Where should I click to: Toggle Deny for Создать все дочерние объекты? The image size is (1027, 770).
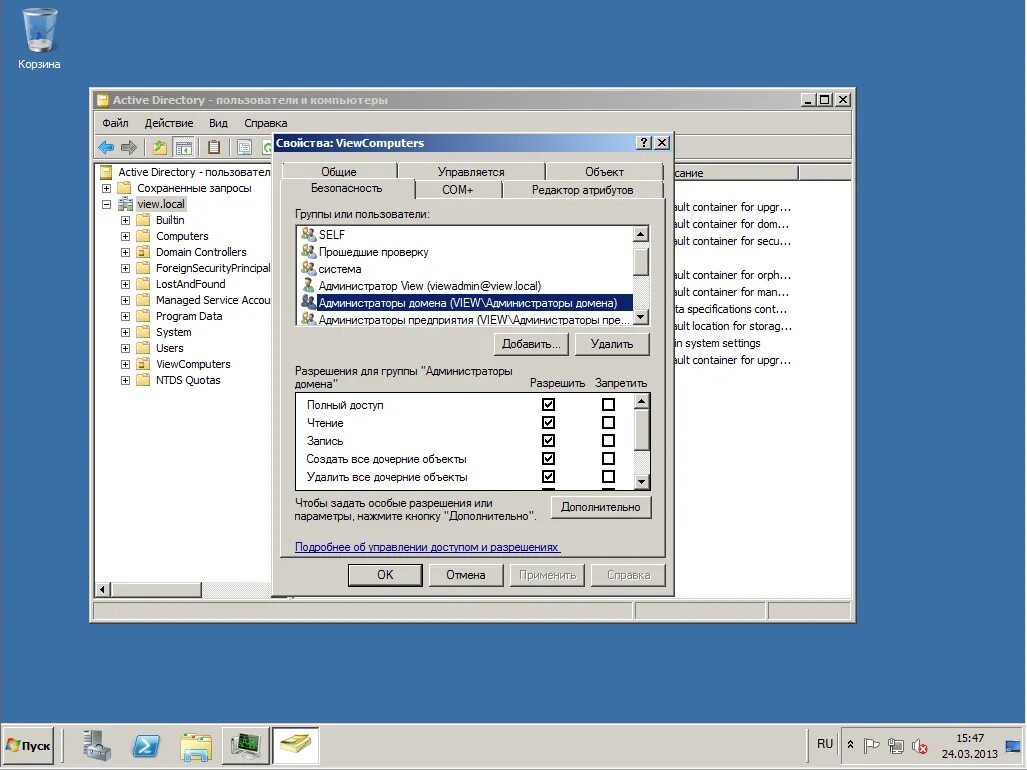(x=608, y=458)
